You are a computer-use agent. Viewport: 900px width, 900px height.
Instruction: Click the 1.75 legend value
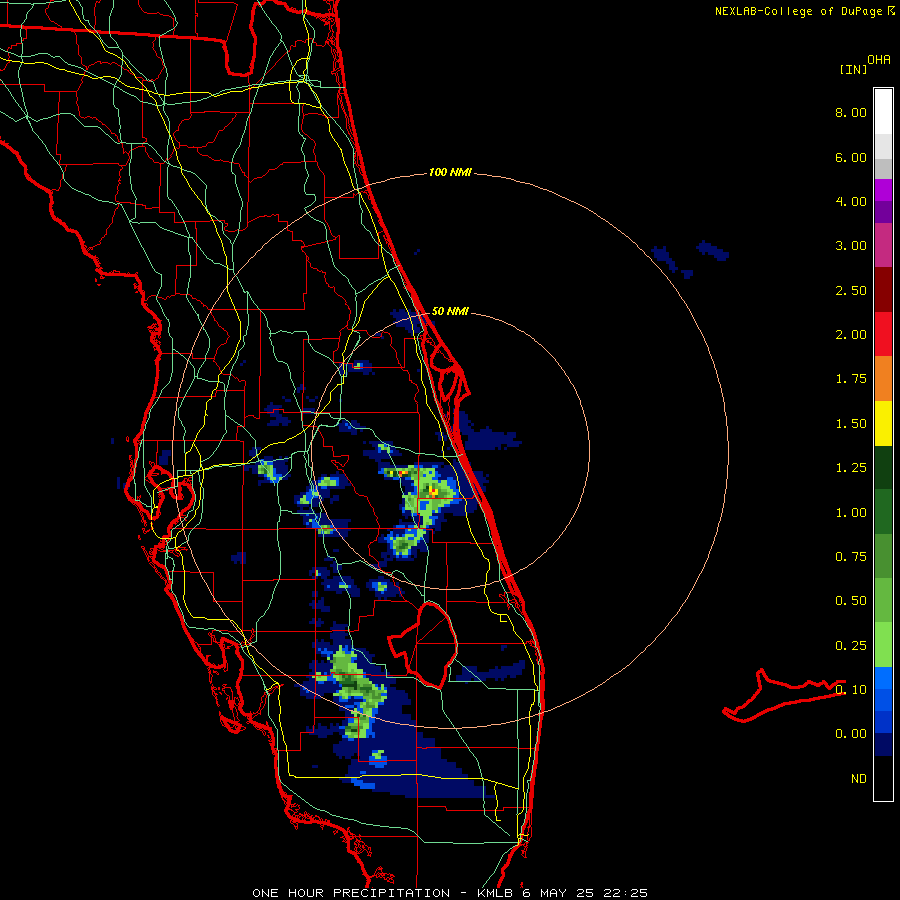point(851,379)
